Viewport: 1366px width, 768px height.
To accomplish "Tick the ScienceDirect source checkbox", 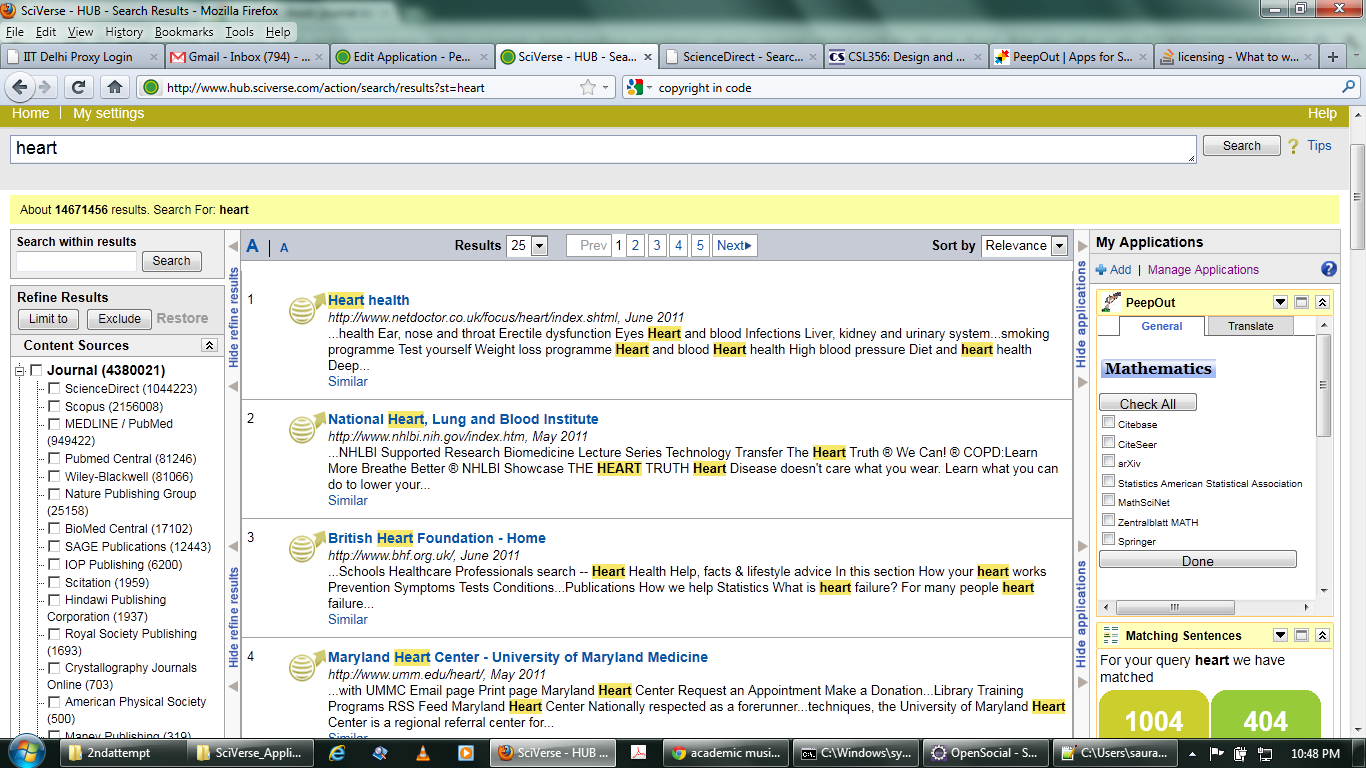I will tap(54, 389).
